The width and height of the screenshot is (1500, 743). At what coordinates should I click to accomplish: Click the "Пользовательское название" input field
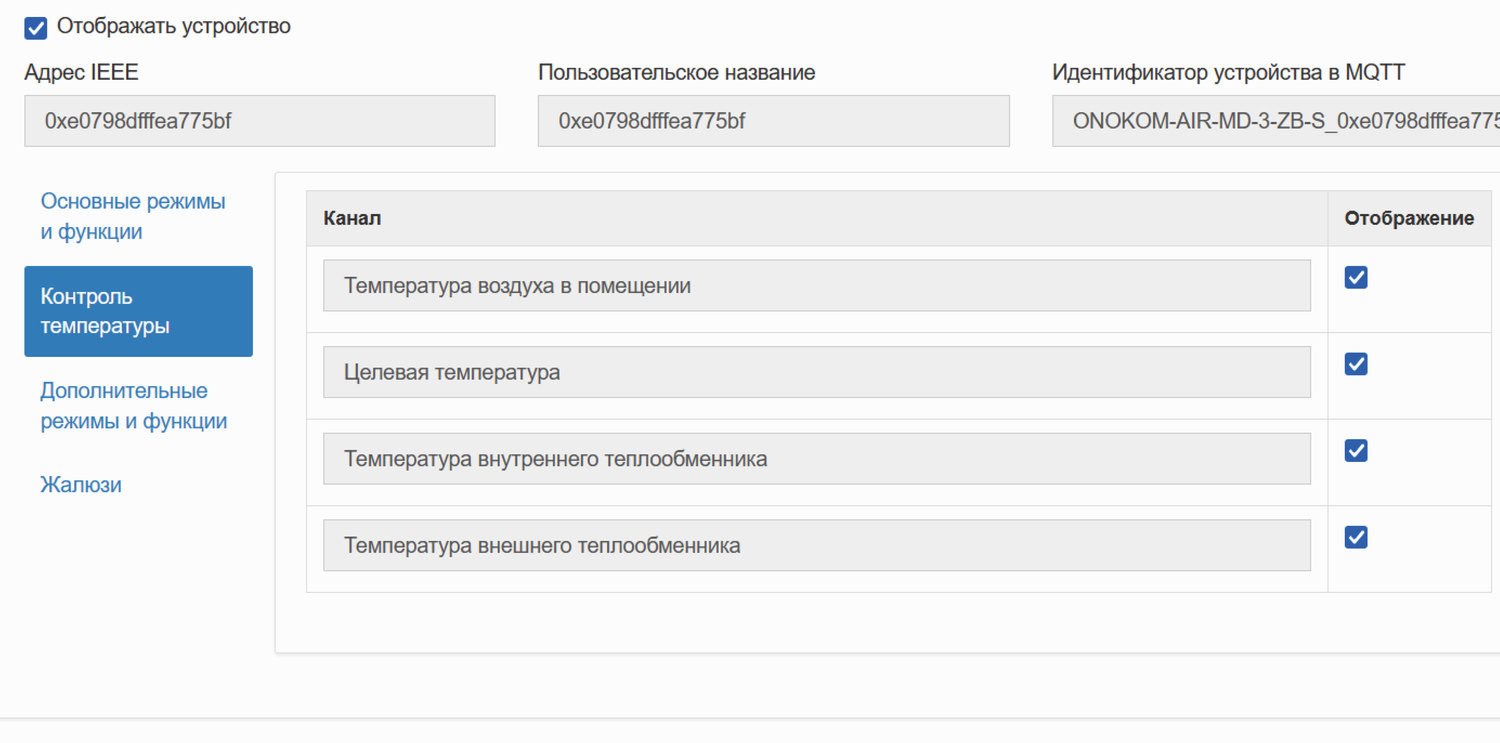point(773,121)
